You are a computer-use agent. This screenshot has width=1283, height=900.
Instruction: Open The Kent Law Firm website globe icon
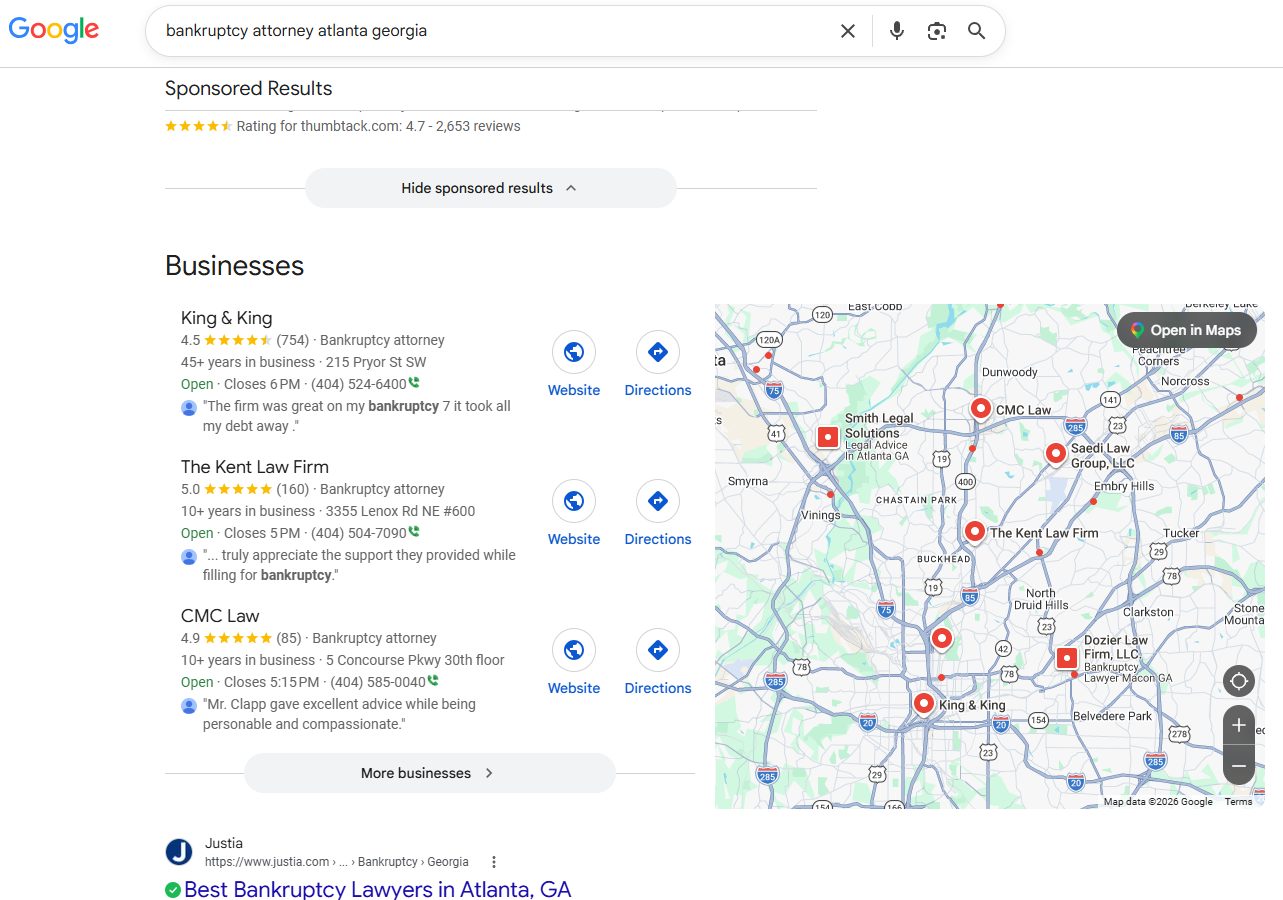pos(574,501)
